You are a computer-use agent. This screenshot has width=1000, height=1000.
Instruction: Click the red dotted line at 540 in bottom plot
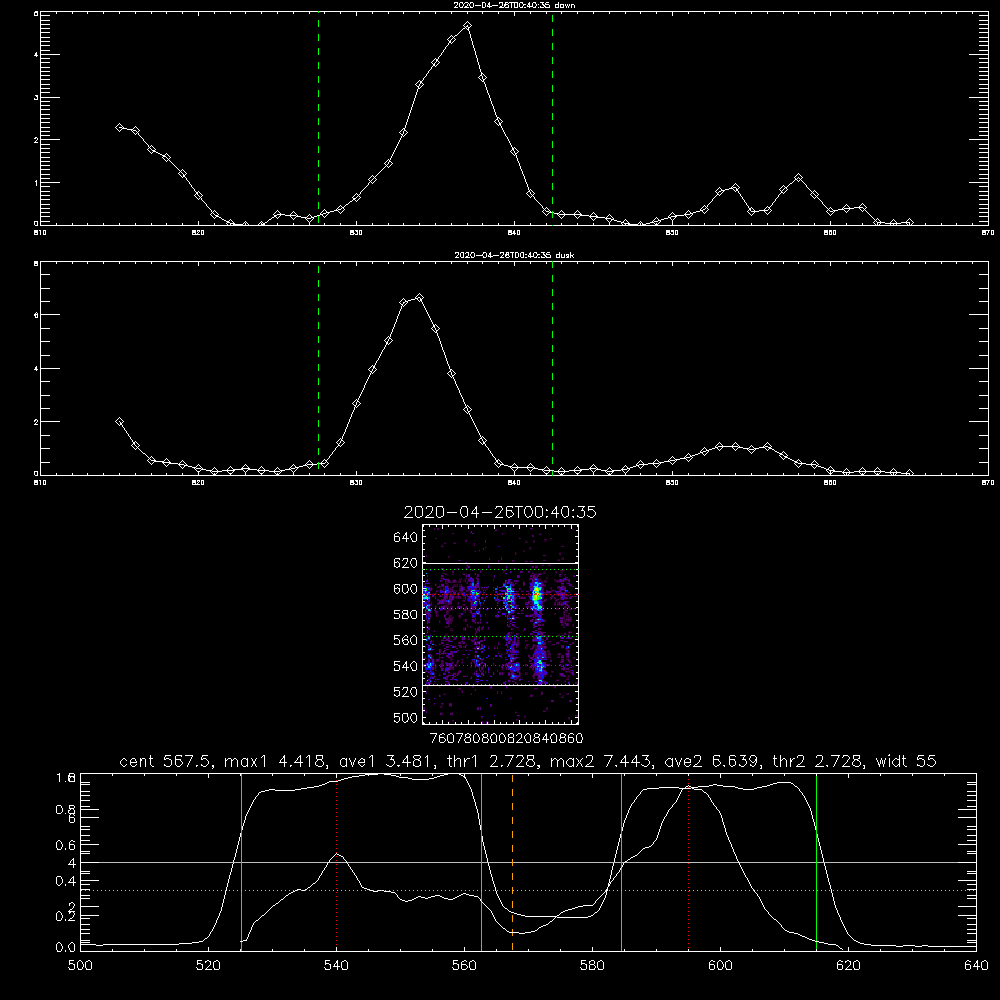(x=337, y=862)
